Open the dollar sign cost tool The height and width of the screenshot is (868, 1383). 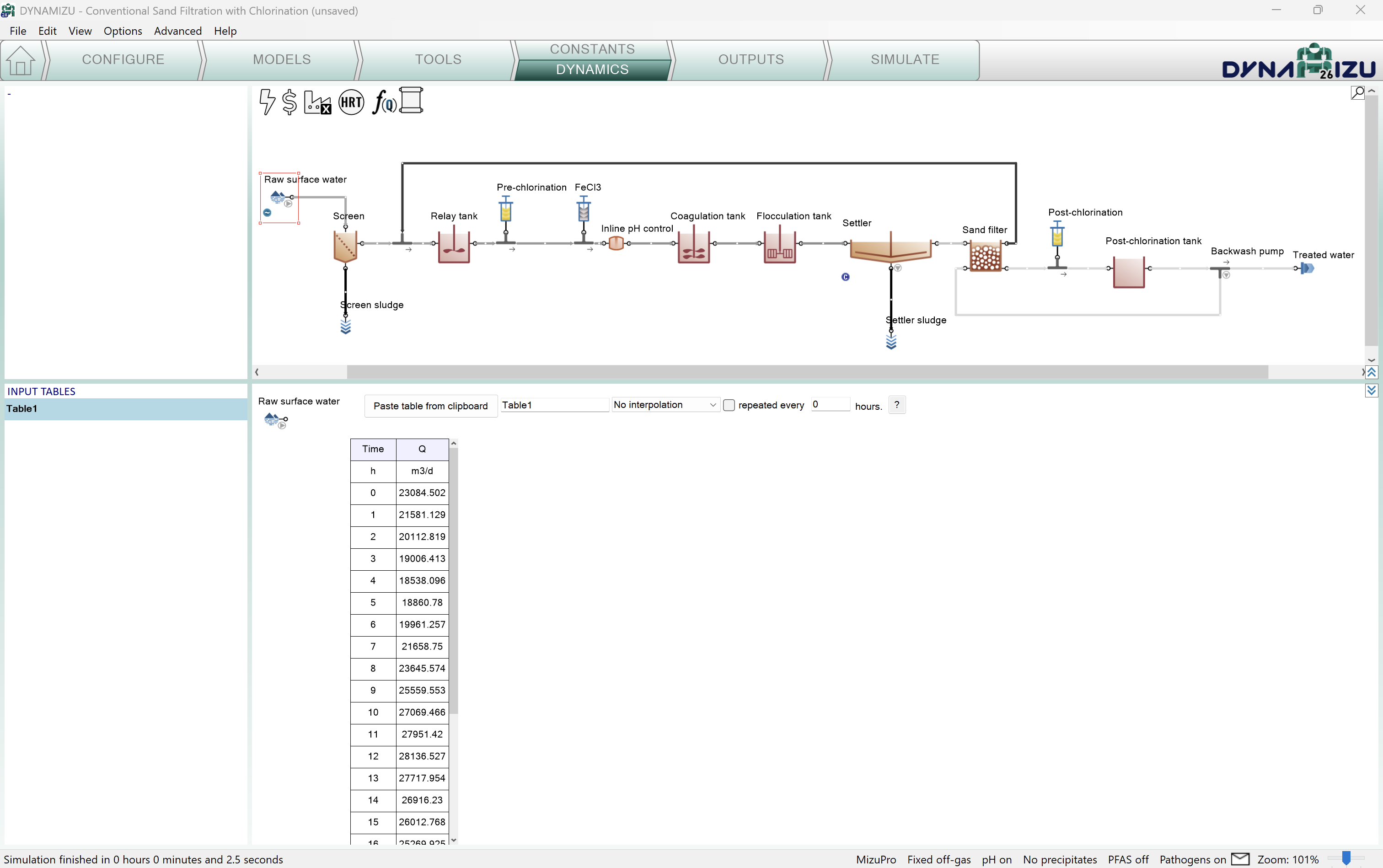pos(290,102)
